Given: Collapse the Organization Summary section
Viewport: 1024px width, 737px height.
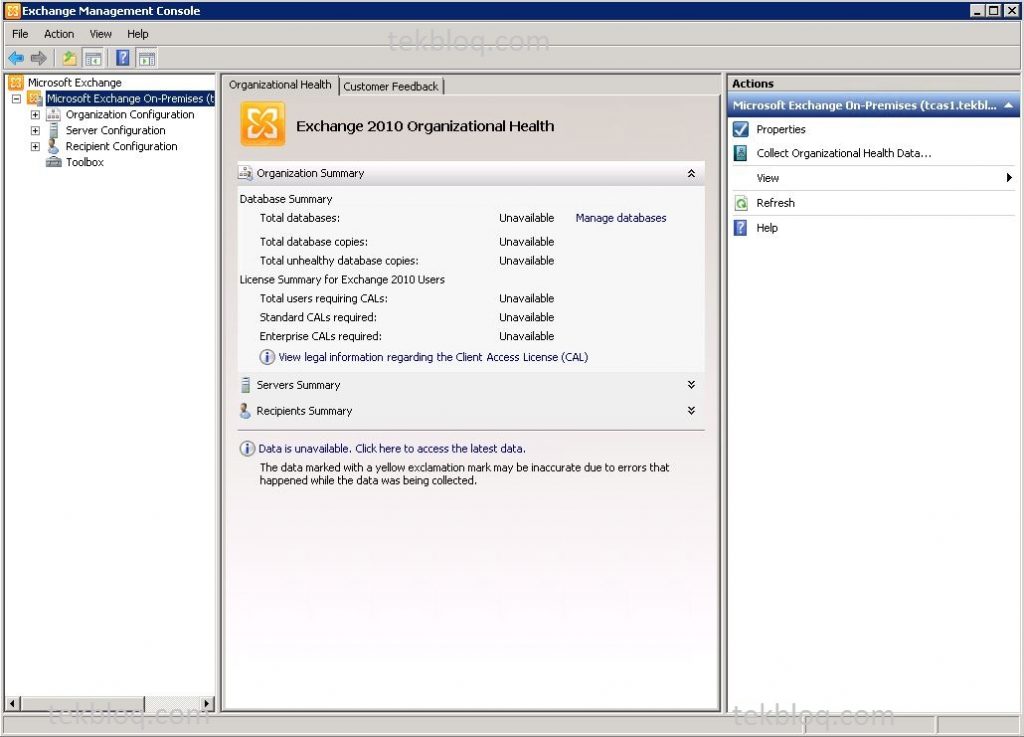Looking at the screenshot, I should 691,173.
